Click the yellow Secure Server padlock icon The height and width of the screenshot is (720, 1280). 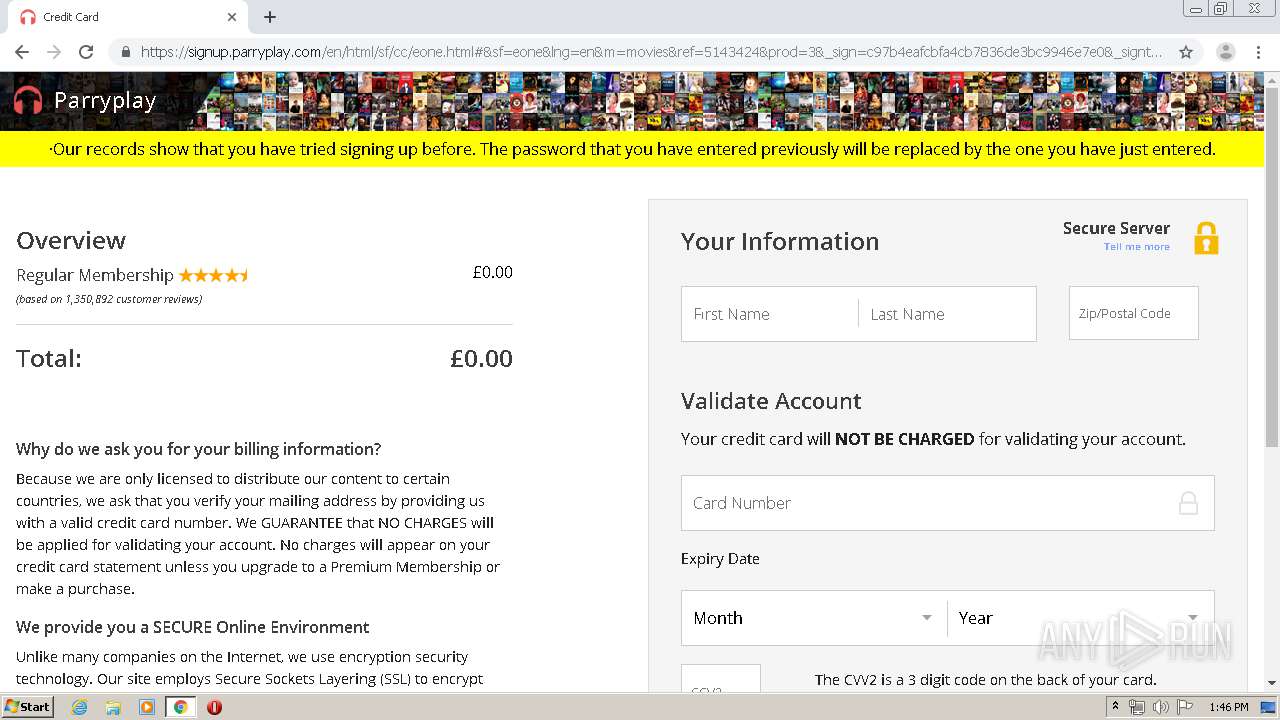point(1206,238)
